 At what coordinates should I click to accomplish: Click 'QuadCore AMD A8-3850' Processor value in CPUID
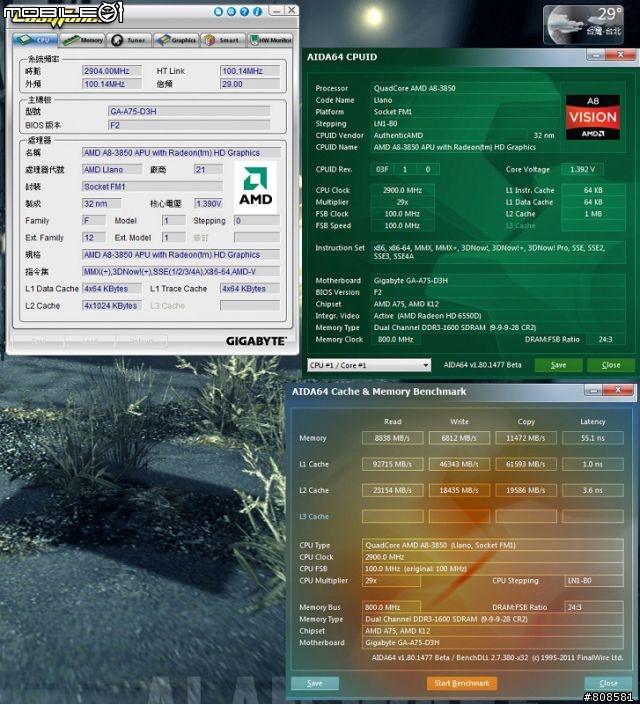[415, 88]
